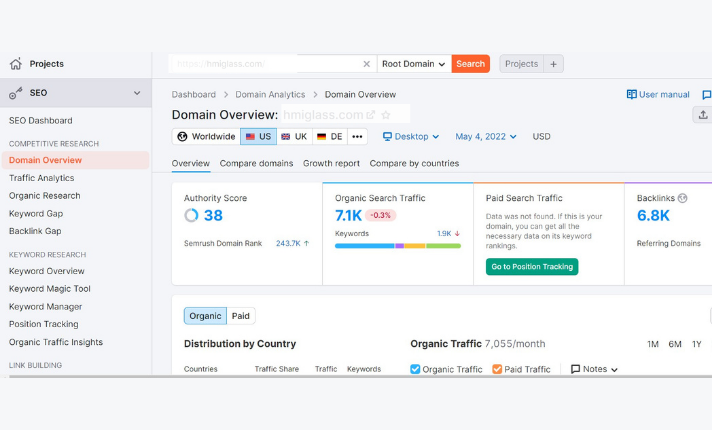The height and width of the screenshot is (430, 712).
Task: Click the feedback chat icon top right
Action: click(707, 94)
